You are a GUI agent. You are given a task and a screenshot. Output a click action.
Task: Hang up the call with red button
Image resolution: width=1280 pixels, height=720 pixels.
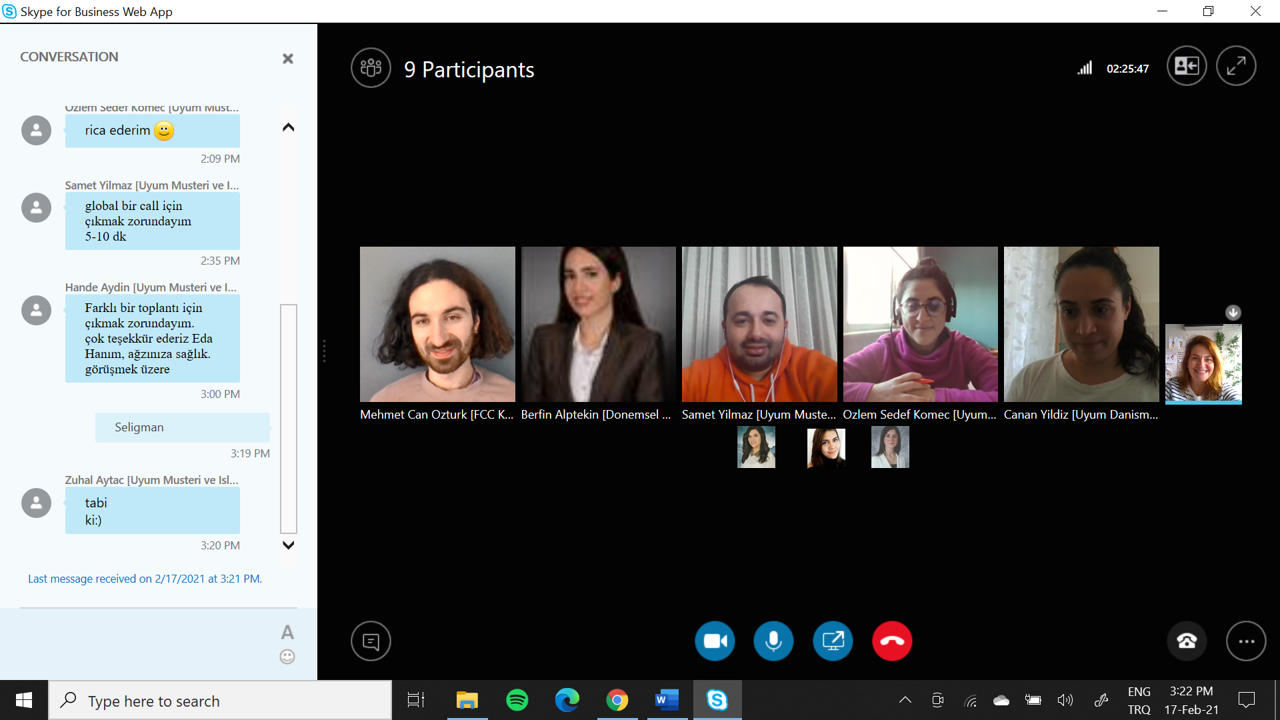[892, 641]
